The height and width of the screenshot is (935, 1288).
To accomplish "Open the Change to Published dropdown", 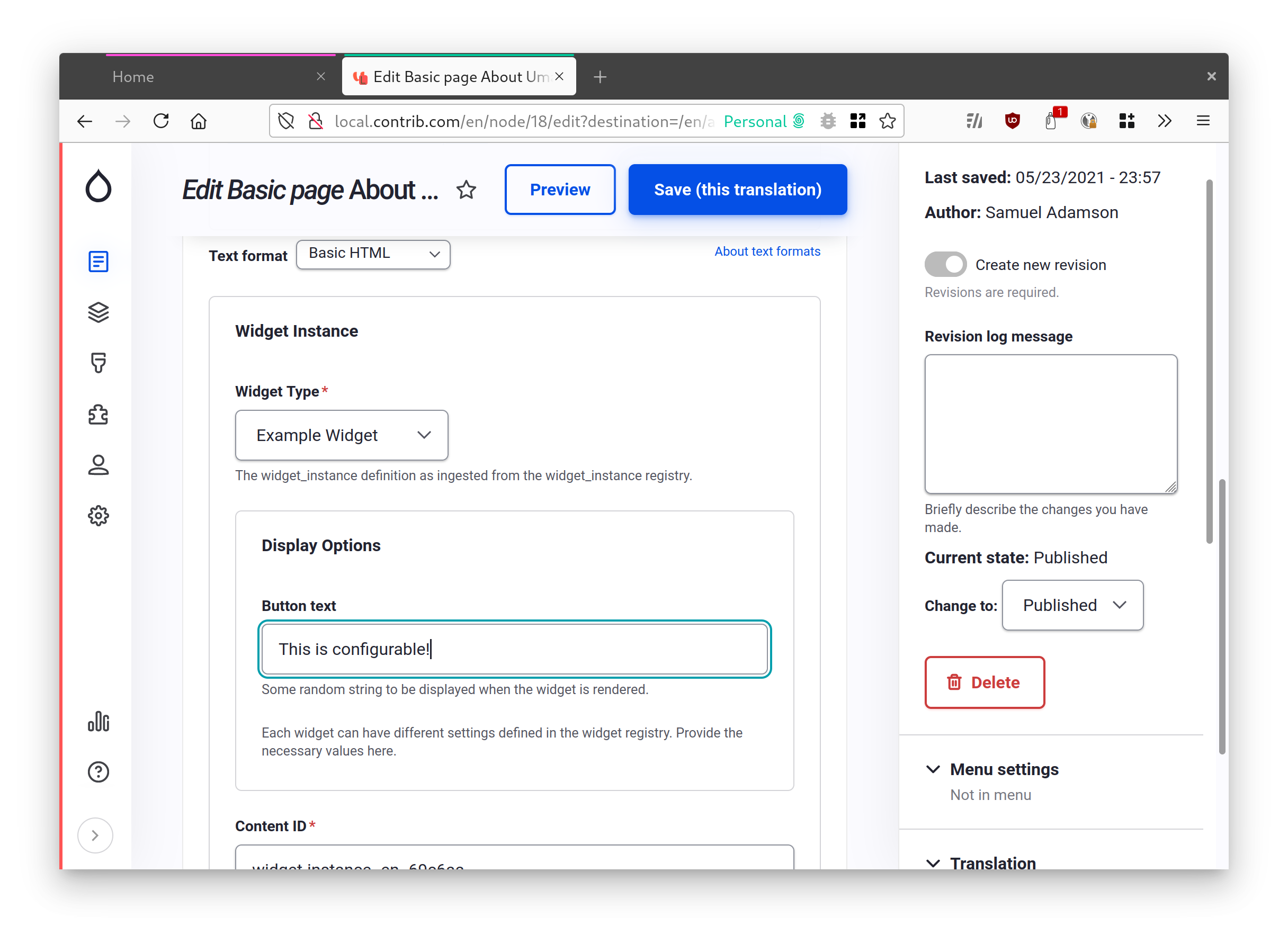I will [x=1072, y=605].
